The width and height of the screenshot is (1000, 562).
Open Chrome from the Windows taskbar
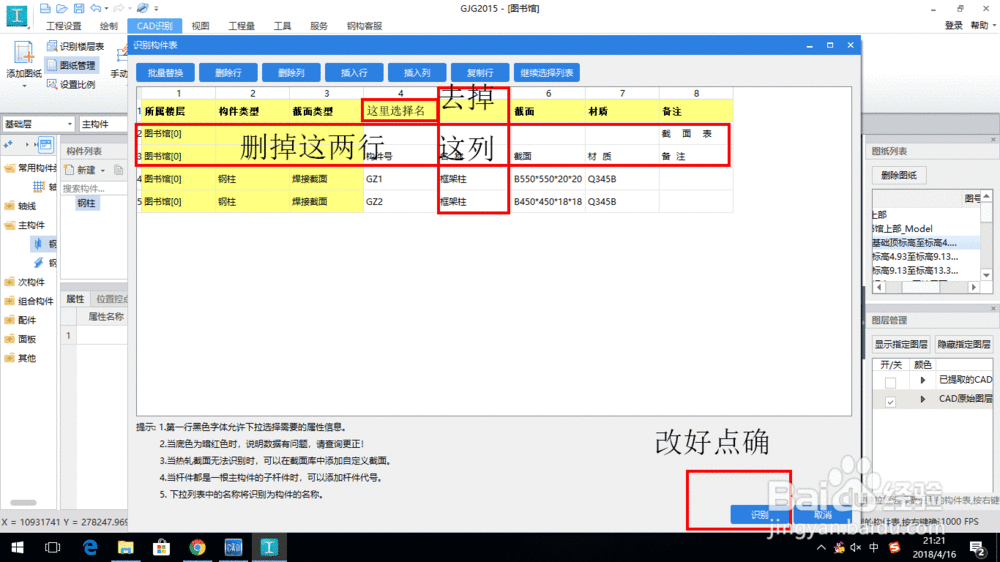(x=197, y=547)
